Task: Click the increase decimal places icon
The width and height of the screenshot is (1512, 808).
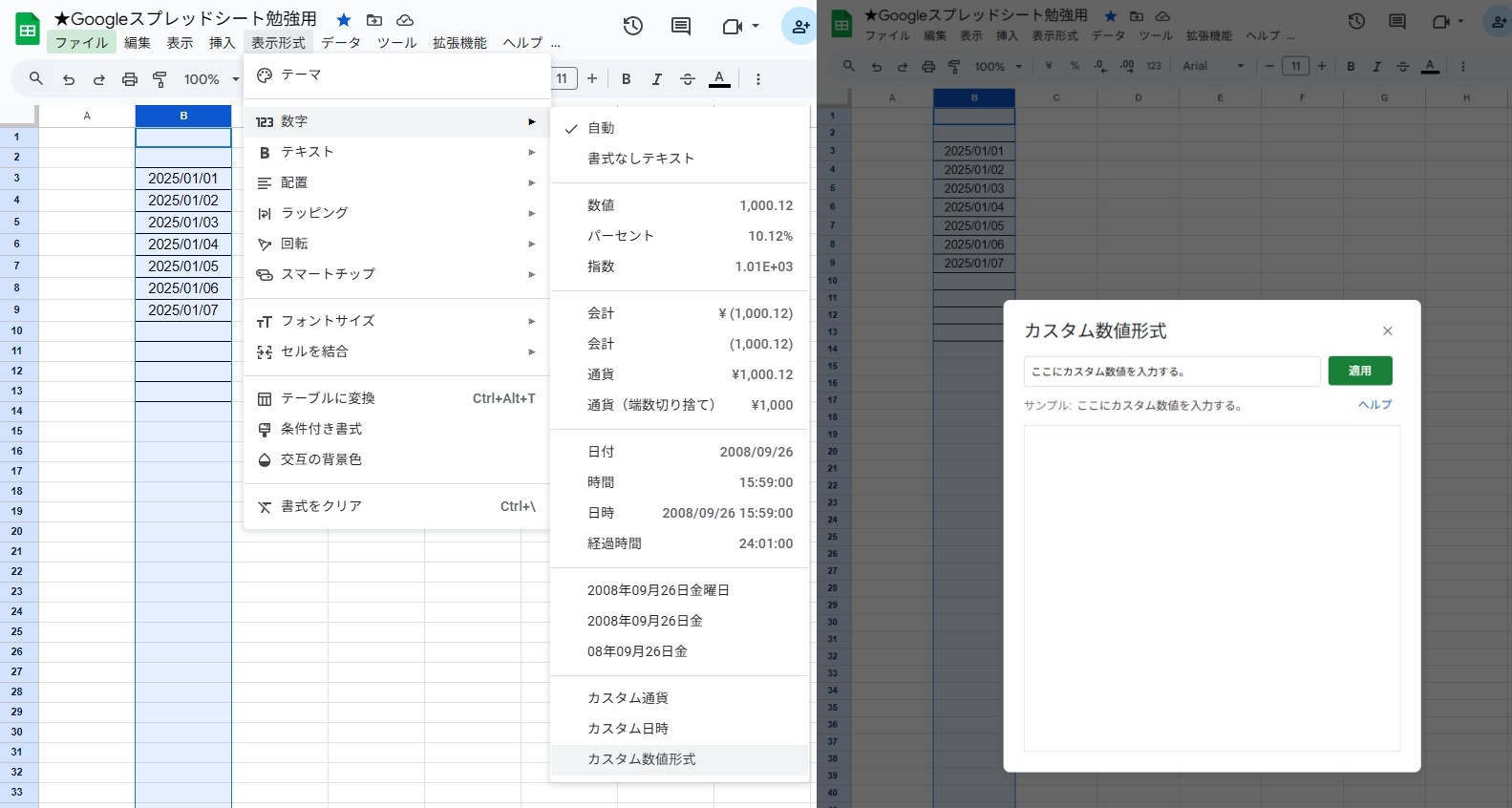Action: [x=1127, y=66]
